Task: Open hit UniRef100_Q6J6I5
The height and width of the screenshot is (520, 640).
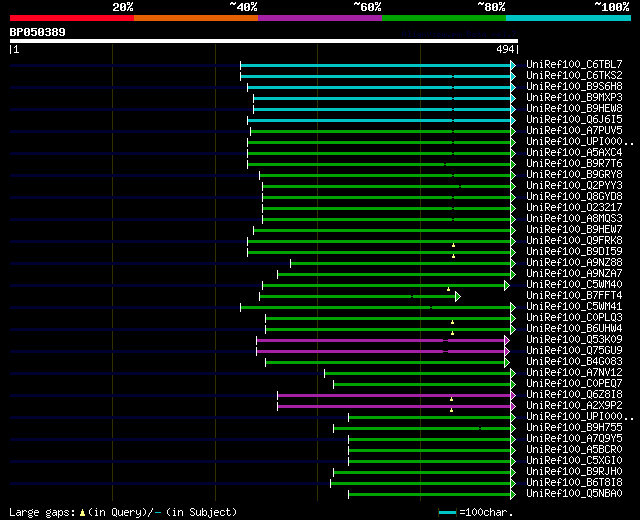Action: tap(574, 120)
